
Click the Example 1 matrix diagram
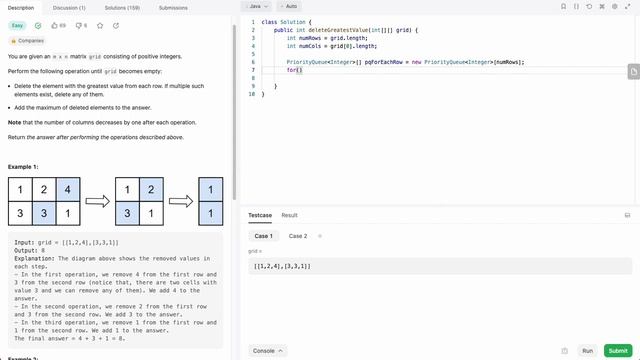click(x=116, y=201)
